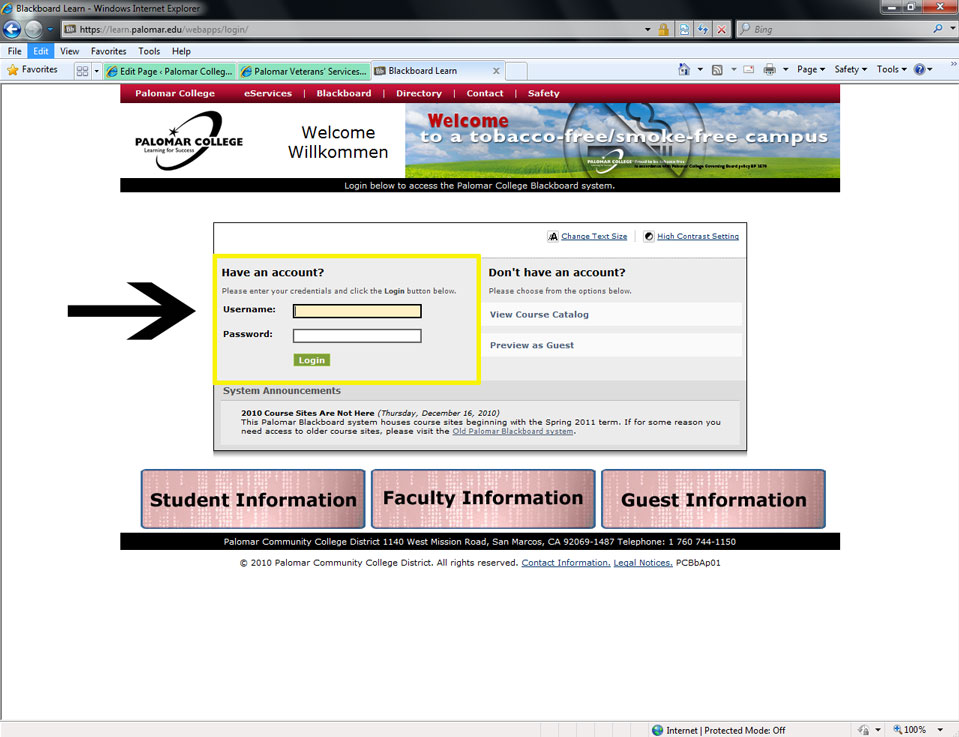Open the Tools menu in the menu bar
959x737 pixels.
(149, 51)
